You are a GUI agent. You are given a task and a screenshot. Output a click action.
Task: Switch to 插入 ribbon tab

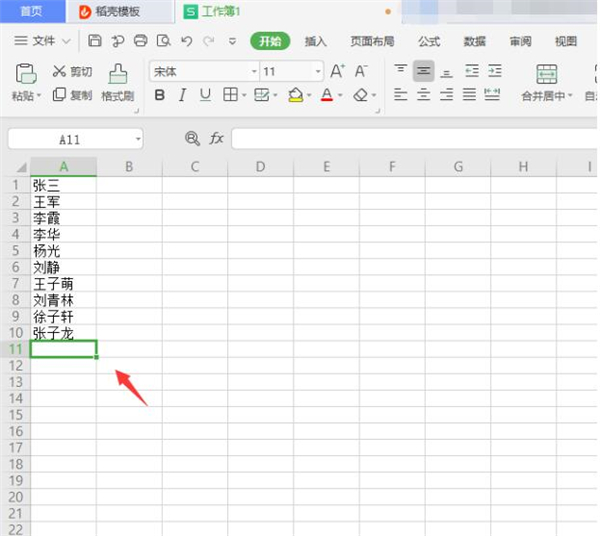(316, 41)
